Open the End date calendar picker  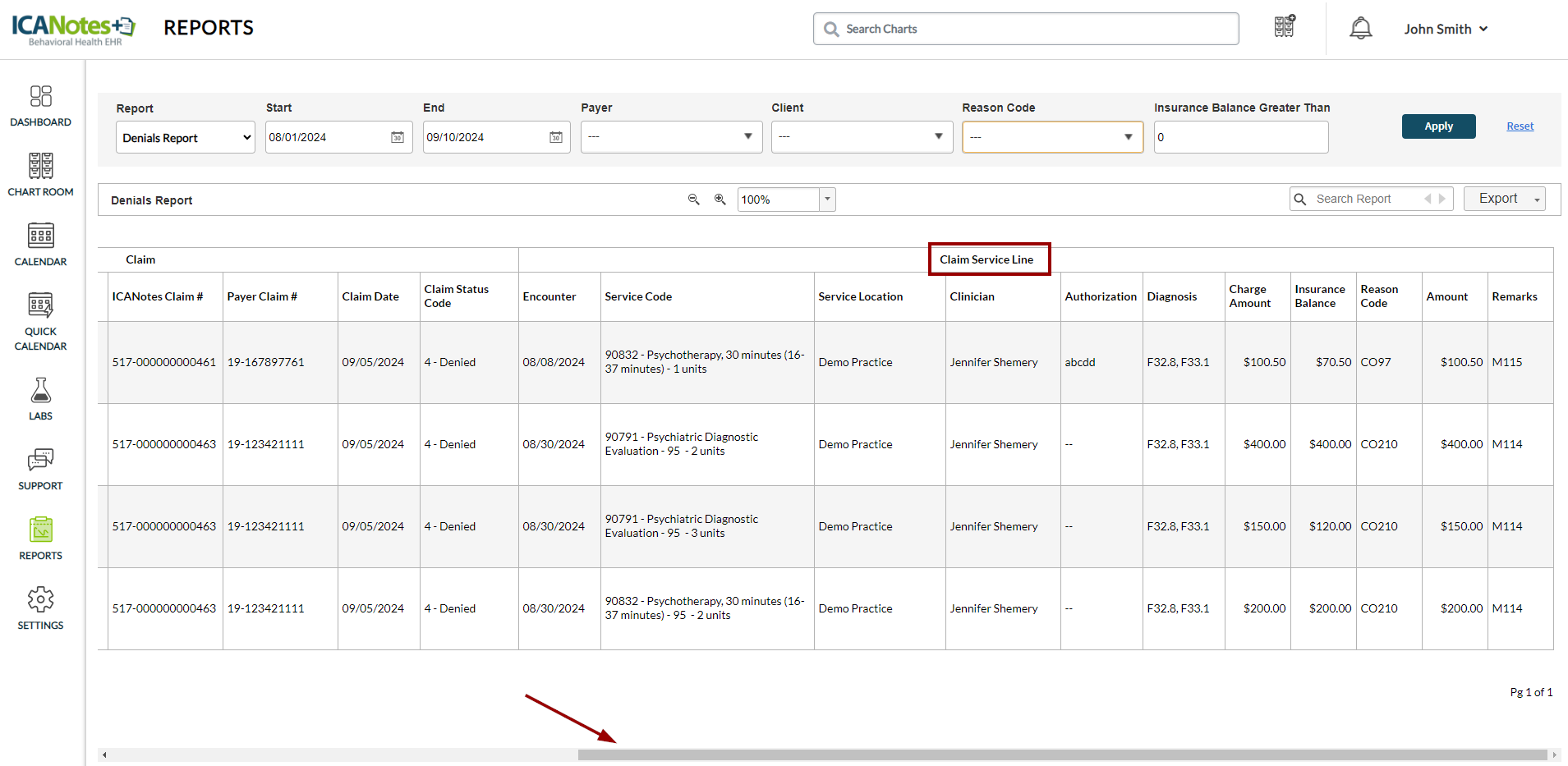point(556,137)
